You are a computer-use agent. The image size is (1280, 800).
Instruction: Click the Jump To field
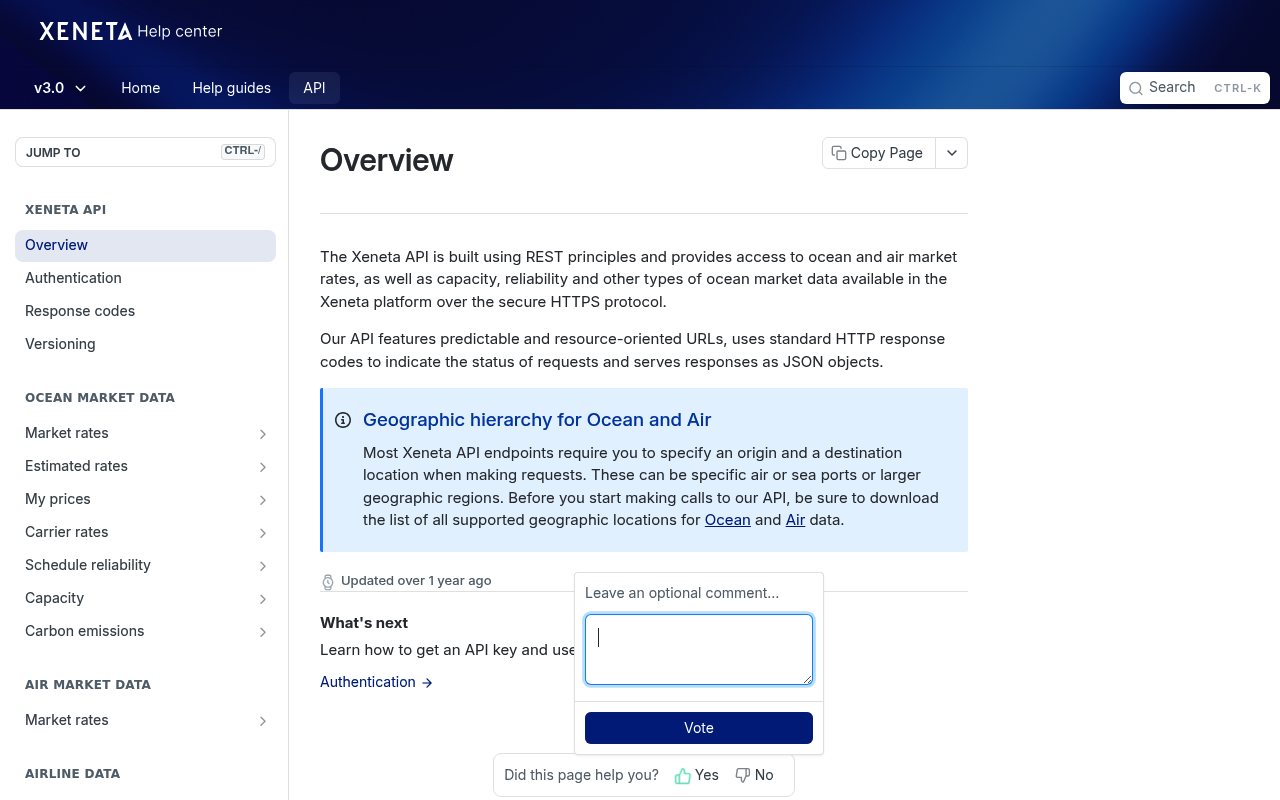click(145, 152)
